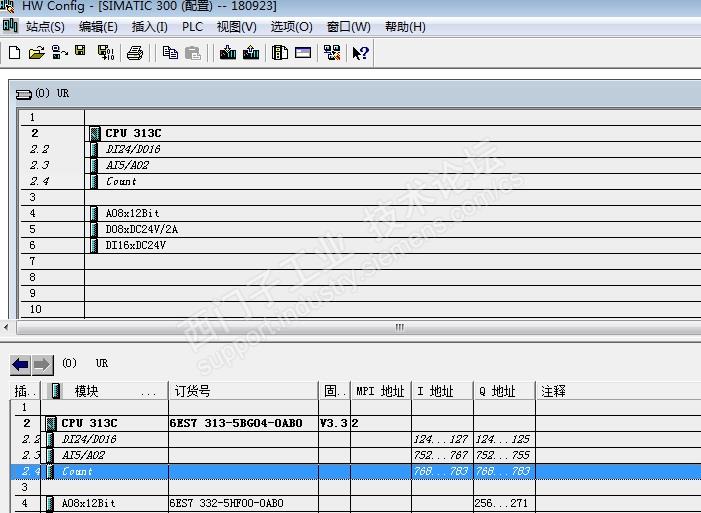Click the 固.. firmware column header
Screen dimensions: 701x513
[334, 391]
